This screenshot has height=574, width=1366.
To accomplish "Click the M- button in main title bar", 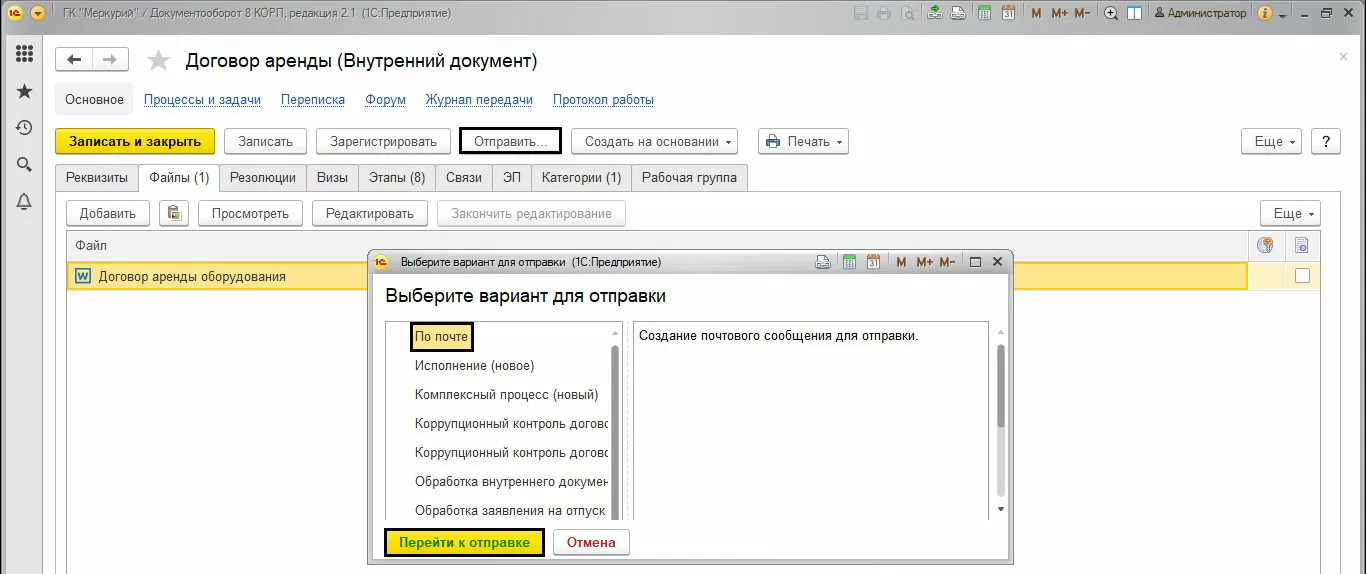I will point(1083,13).
